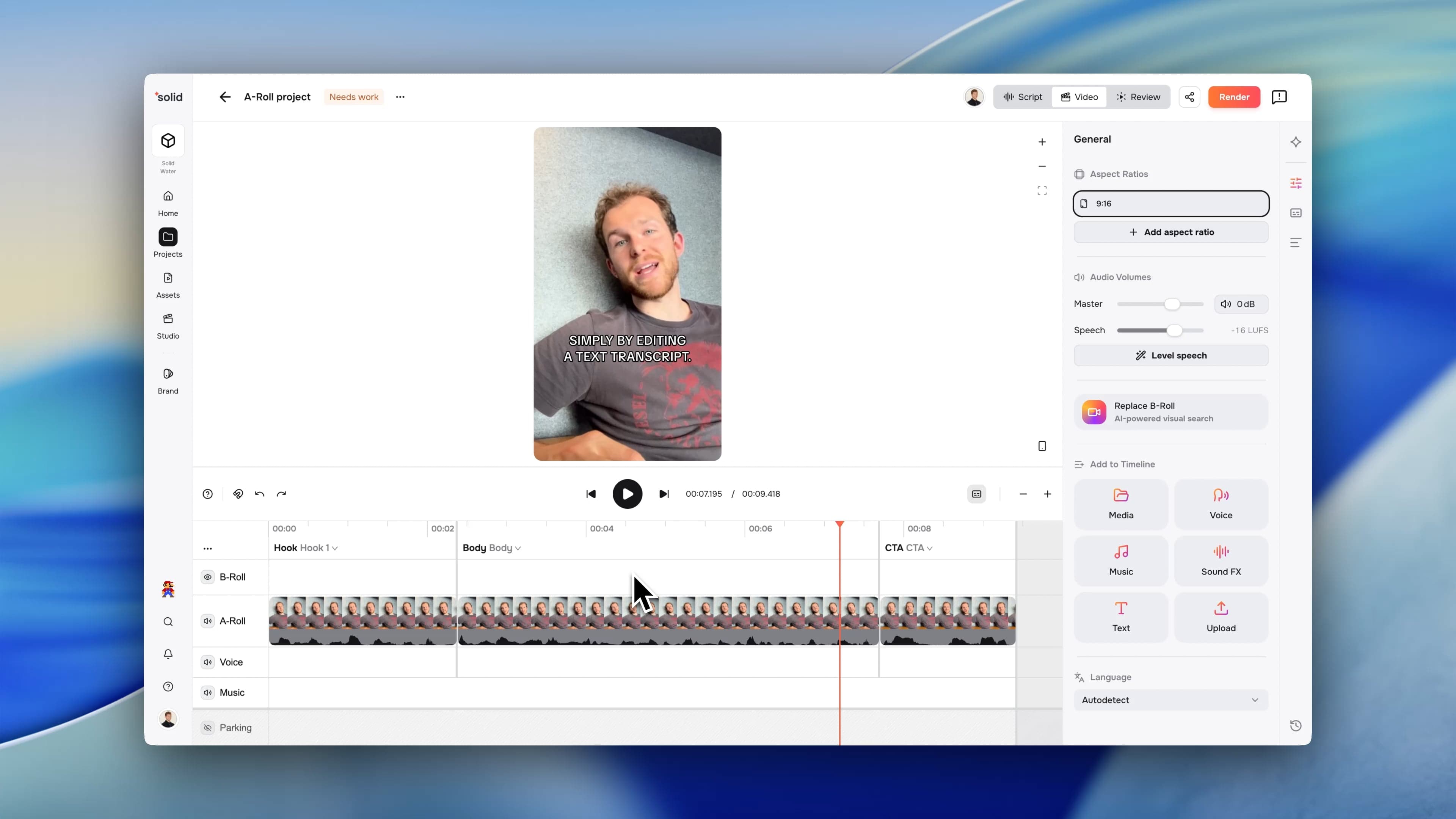
Task: Add Voice to the timeline
Action: click(x=1221, y=504)
